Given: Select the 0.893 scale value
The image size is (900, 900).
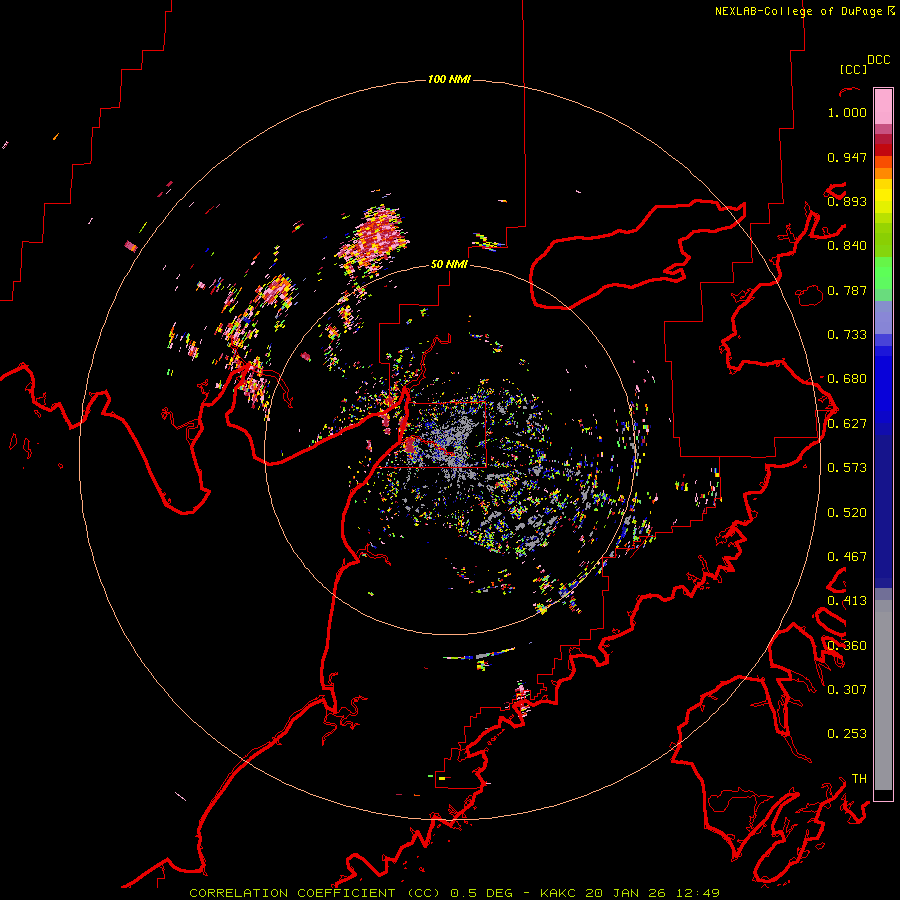Looking at the screenshot, I should (847, 201).
